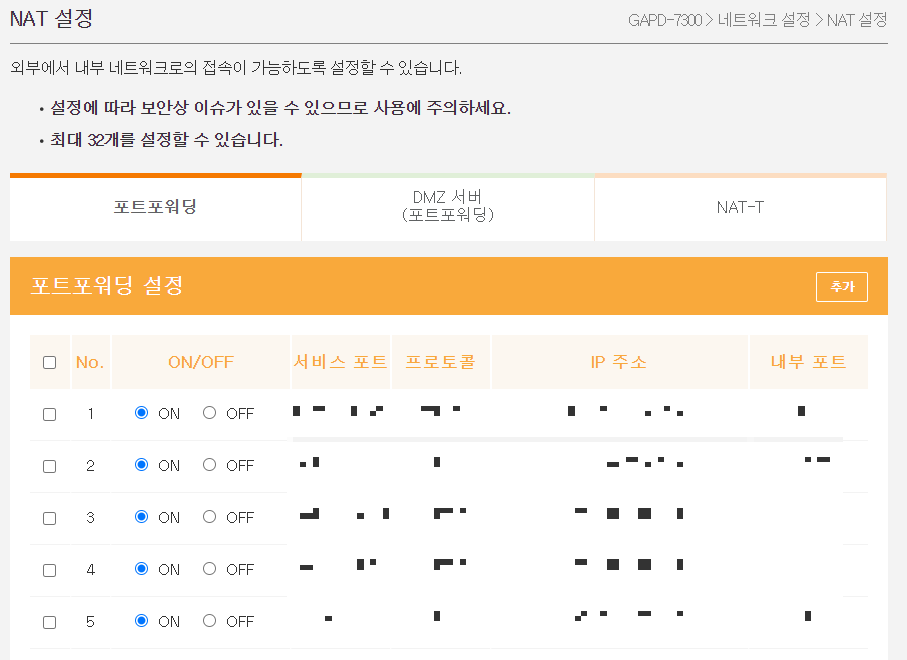Tick the checkbox for rule 1
This screenshot has height=660, width=907.
coord(50,415)
